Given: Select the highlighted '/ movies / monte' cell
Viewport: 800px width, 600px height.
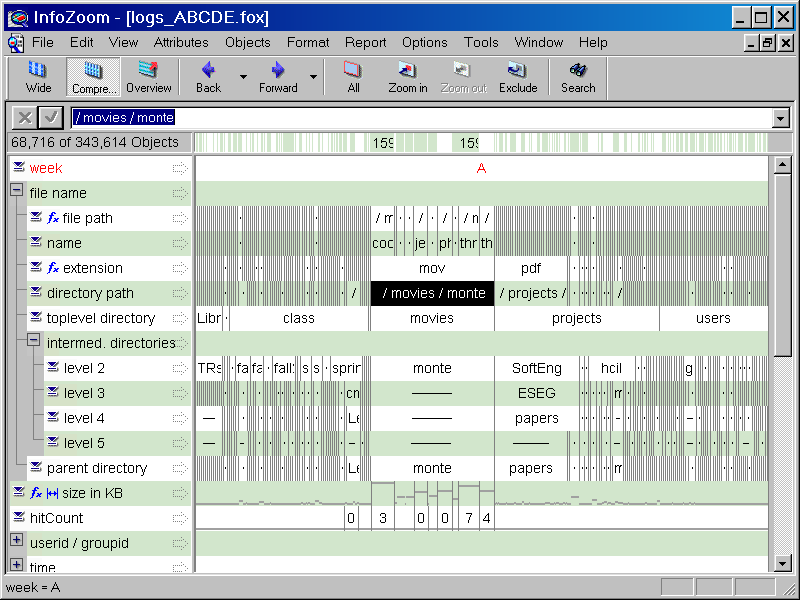Looking at the screenshot, I should 433,293.
